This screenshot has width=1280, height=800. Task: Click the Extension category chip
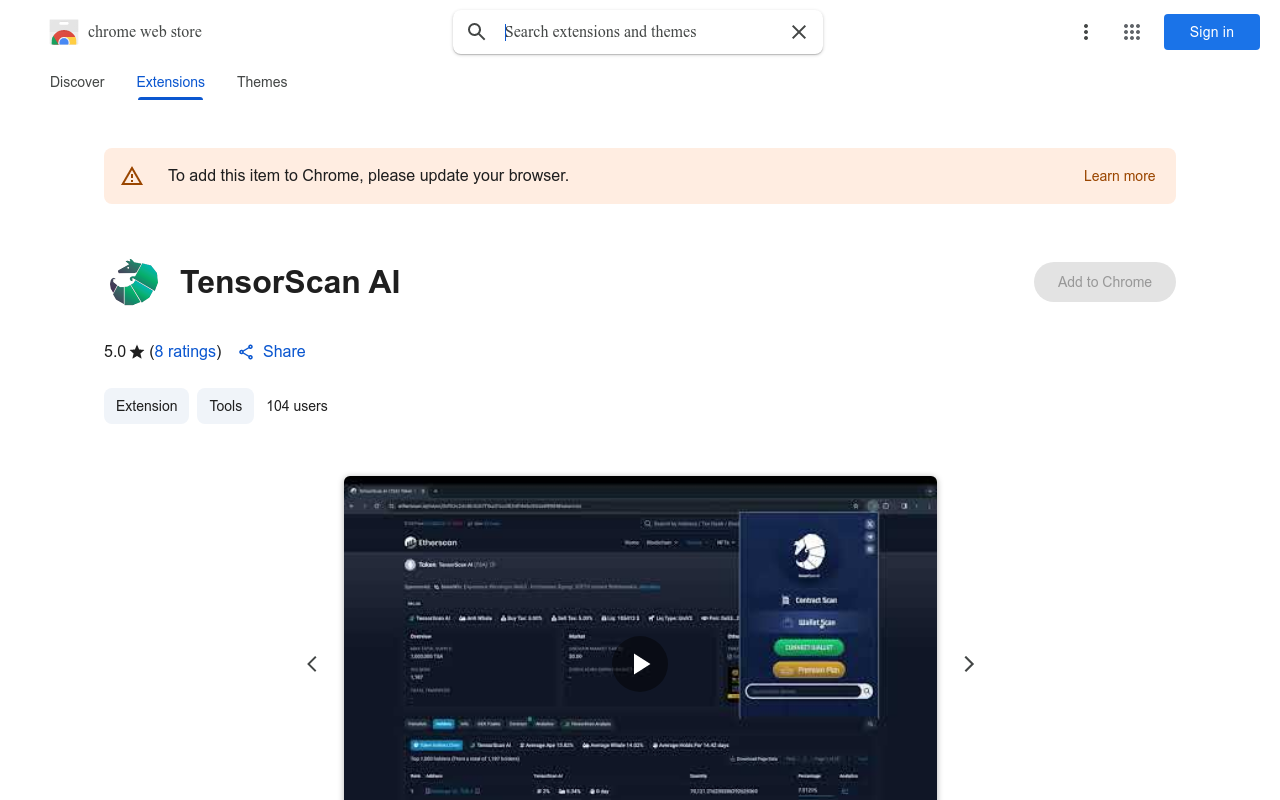tap(146, 406)
